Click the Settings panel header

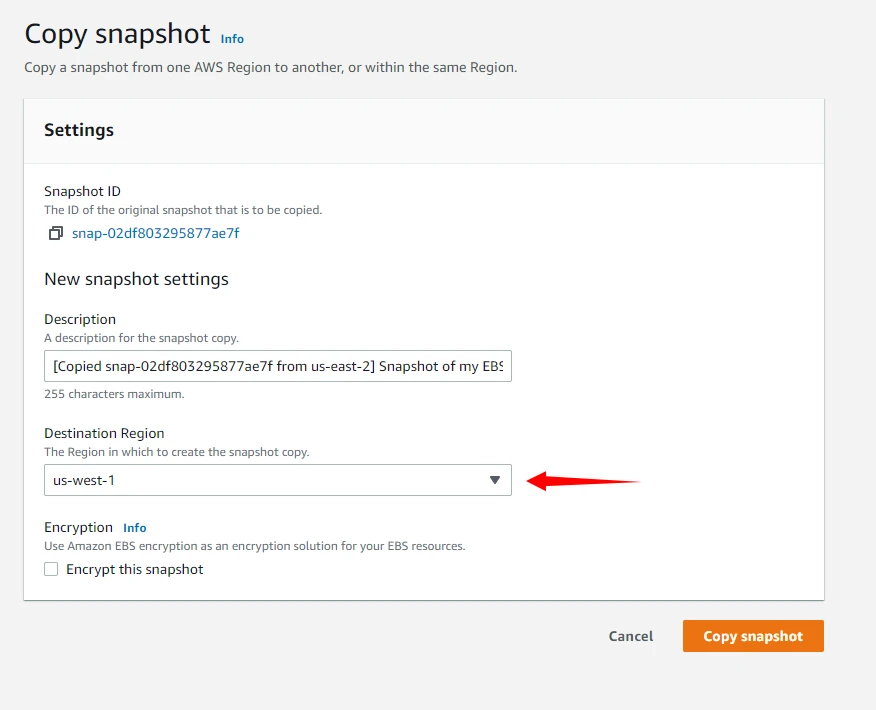click(79, 130)
